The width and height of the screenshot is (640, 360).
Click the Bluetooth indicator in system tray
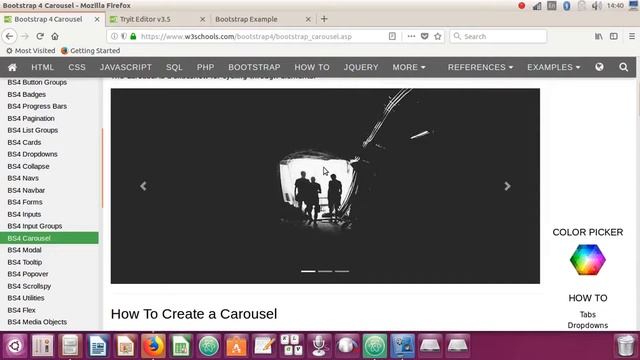[567, 6]
